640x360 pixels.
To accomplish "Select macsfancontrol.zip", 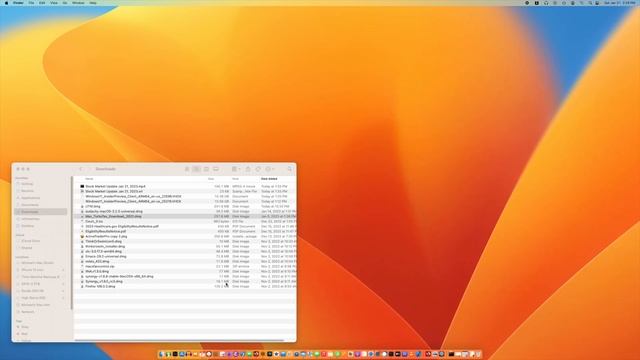I will [x=100, y=267].
